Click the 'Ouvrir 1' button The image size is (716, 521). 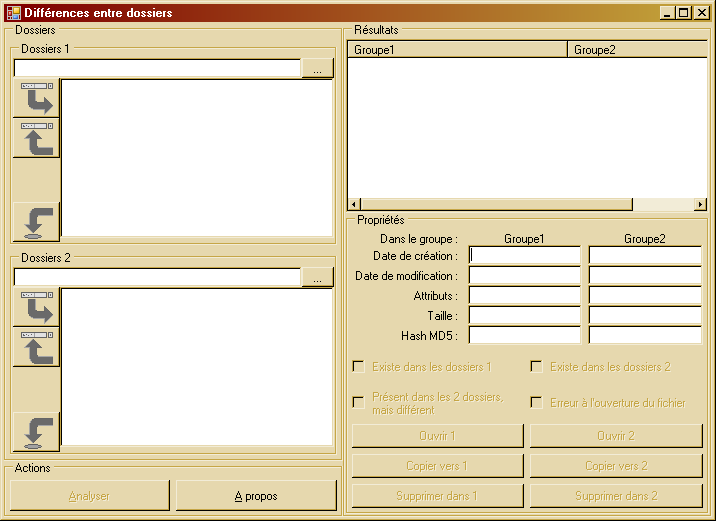click(x=437, y=436)
